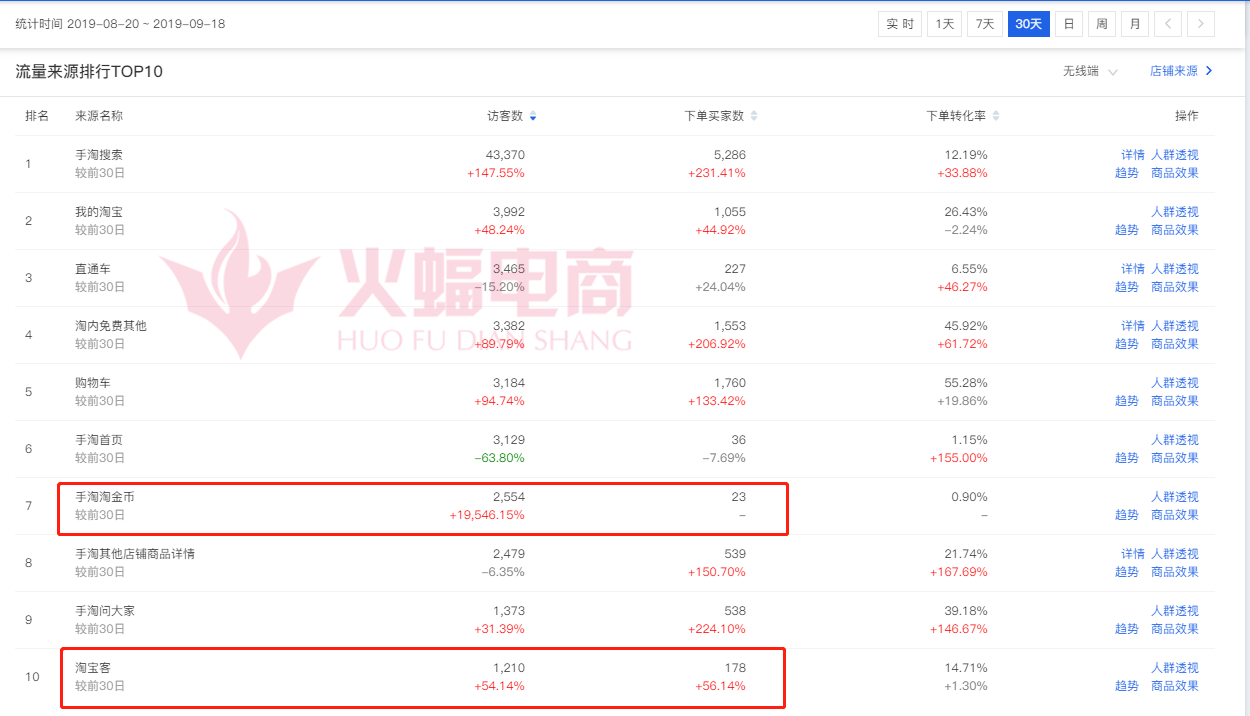Open the 无线端 device dropdown
The width and height of the screenshot is (1250, 716).
1090,71
